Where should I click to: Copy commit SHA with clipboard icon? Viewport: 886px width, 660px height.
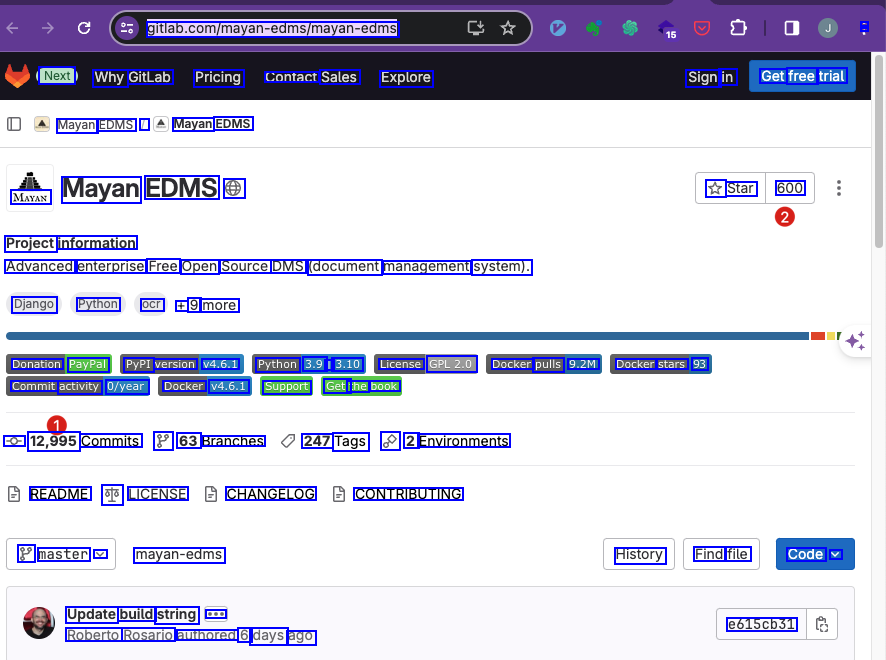pyautogui.click(x=821, y=625)
